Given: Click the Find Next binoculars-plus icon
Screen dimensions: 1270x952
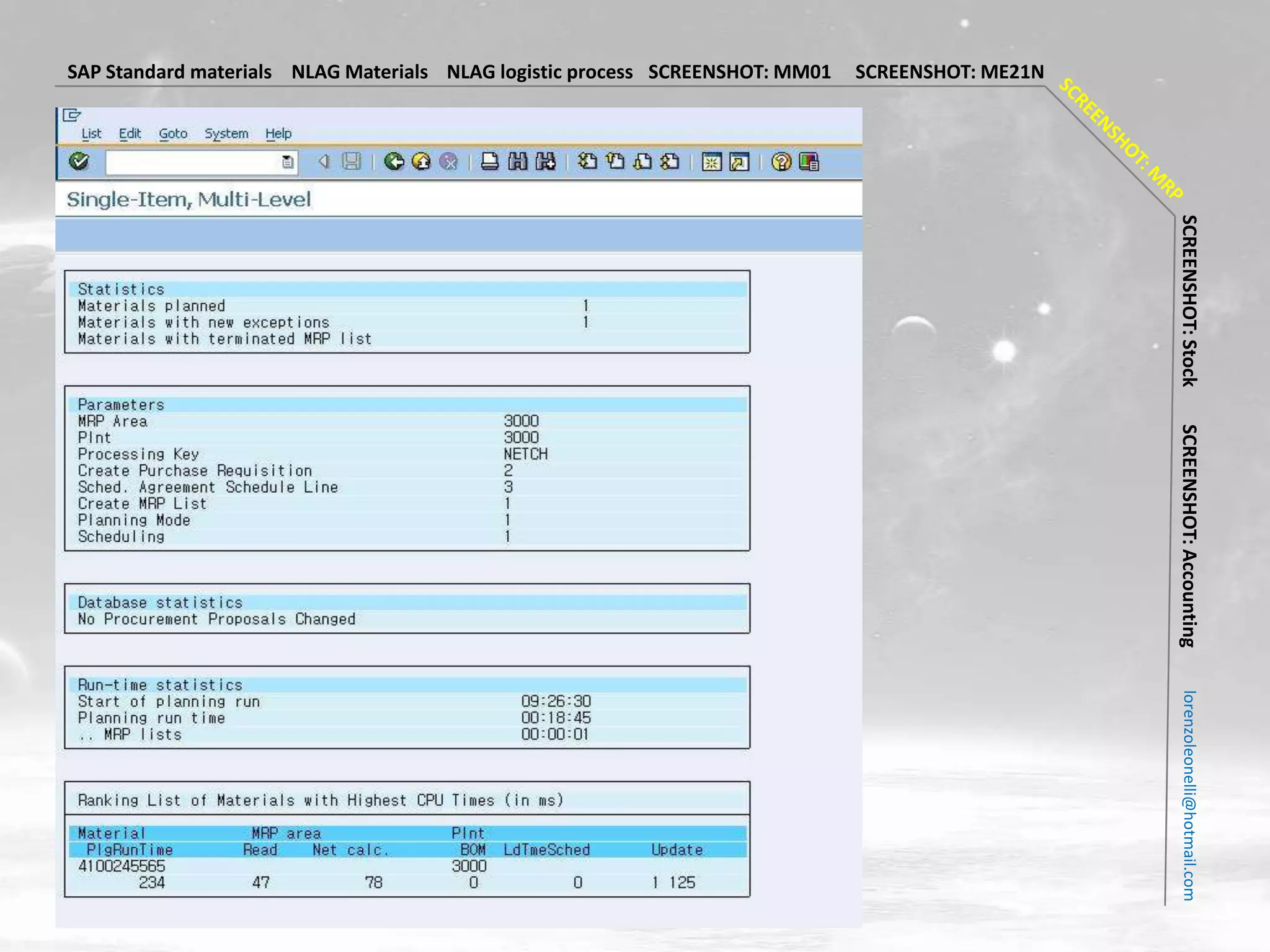Looking at the screenshot, I should [546, 162].
